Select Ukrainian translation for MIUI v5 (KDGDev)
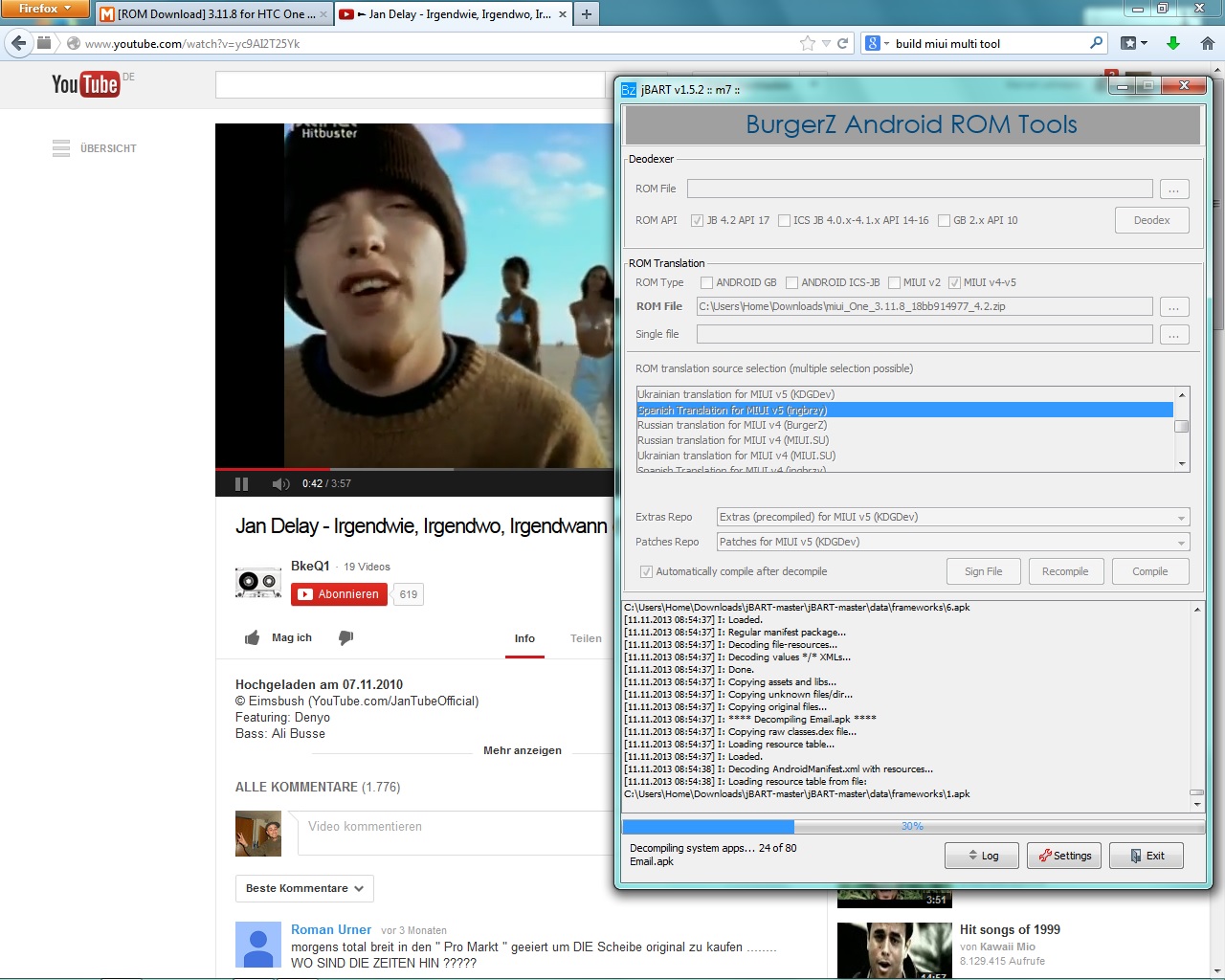 coord(904,394)
